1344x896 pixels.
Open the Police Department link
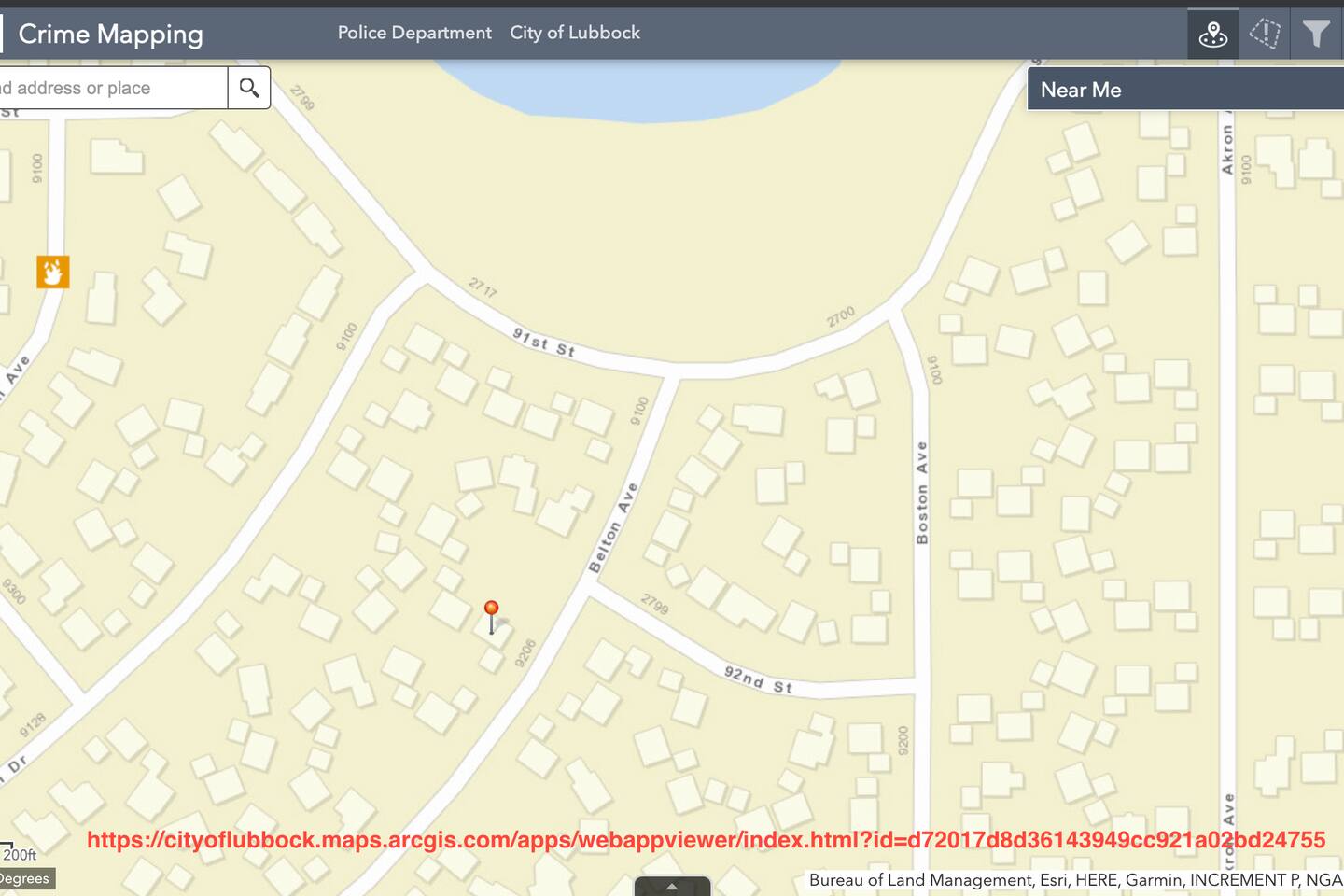click(x=414, y=33)
